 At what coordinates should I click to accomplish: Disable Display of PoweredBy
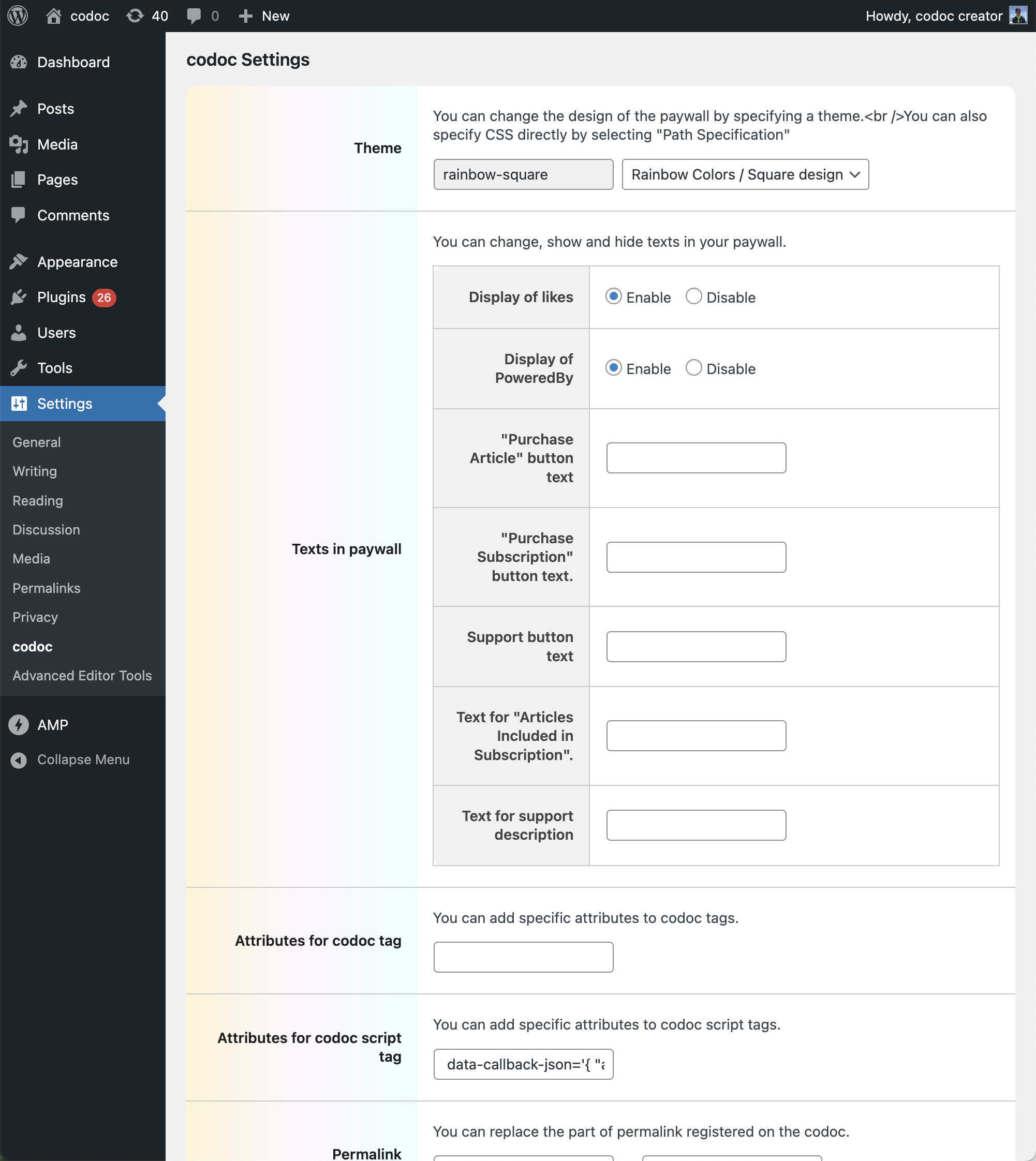click(693, 368)
